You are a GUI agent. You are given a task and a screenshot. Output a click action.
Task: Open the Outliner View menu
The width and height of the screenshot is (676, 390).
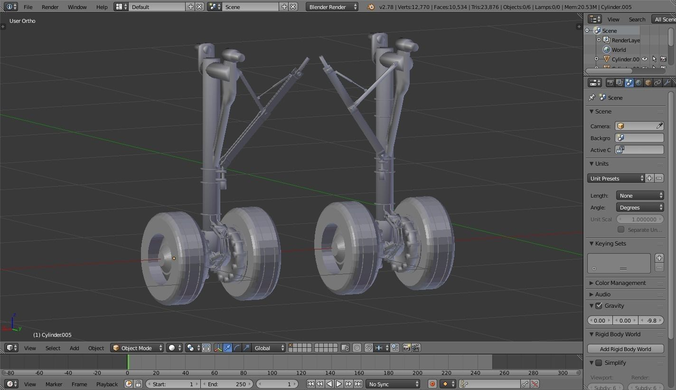point(613,19)
